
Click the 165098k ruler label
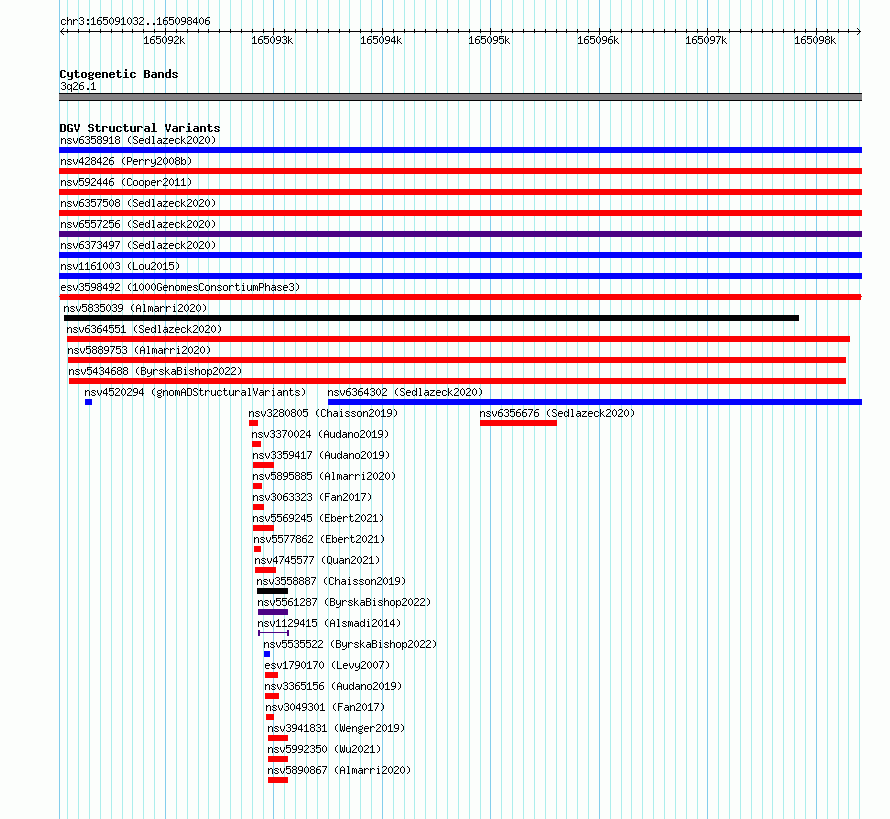click(x=815, y=40)
